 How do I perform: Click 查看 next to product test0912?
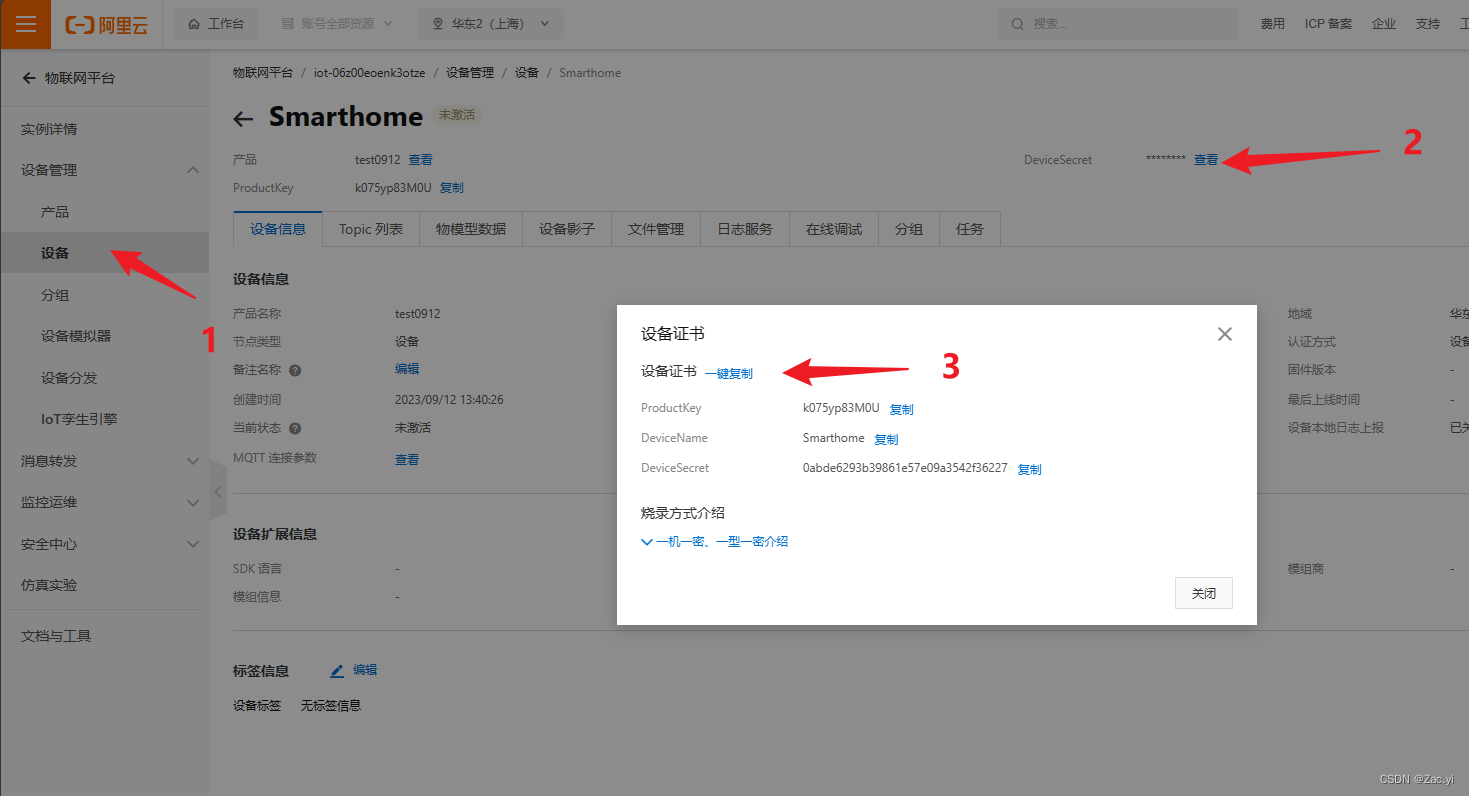click(x=420, y=160)
